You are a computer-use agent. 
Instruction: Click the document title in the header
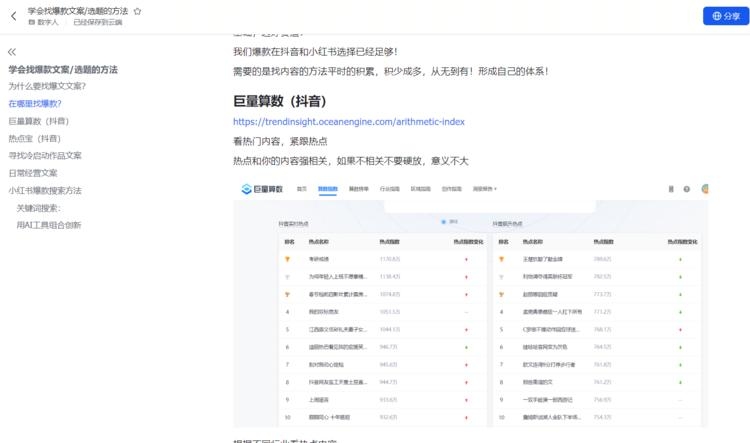77,11
